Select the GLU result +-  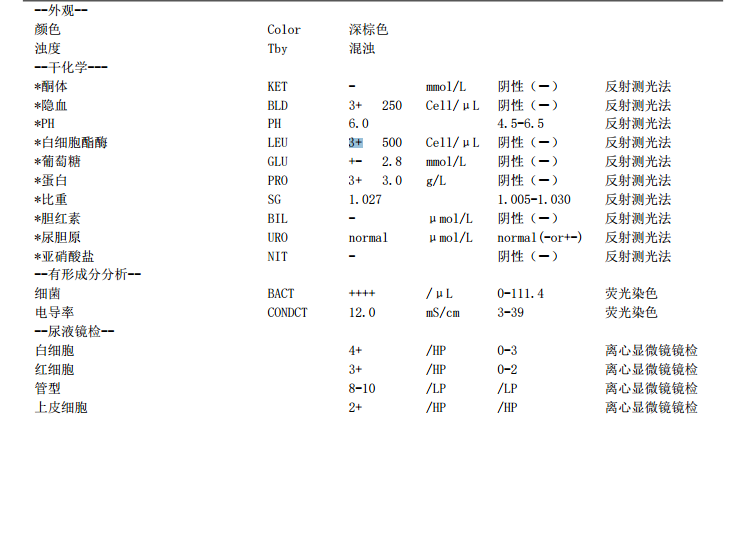click(355, 162)
